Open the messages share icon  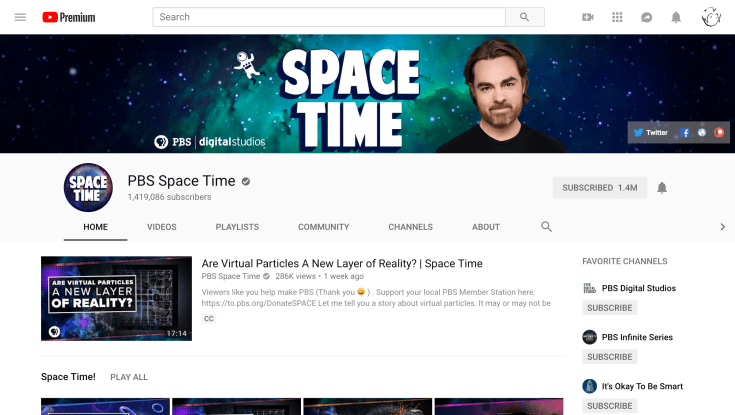(646, 17)
